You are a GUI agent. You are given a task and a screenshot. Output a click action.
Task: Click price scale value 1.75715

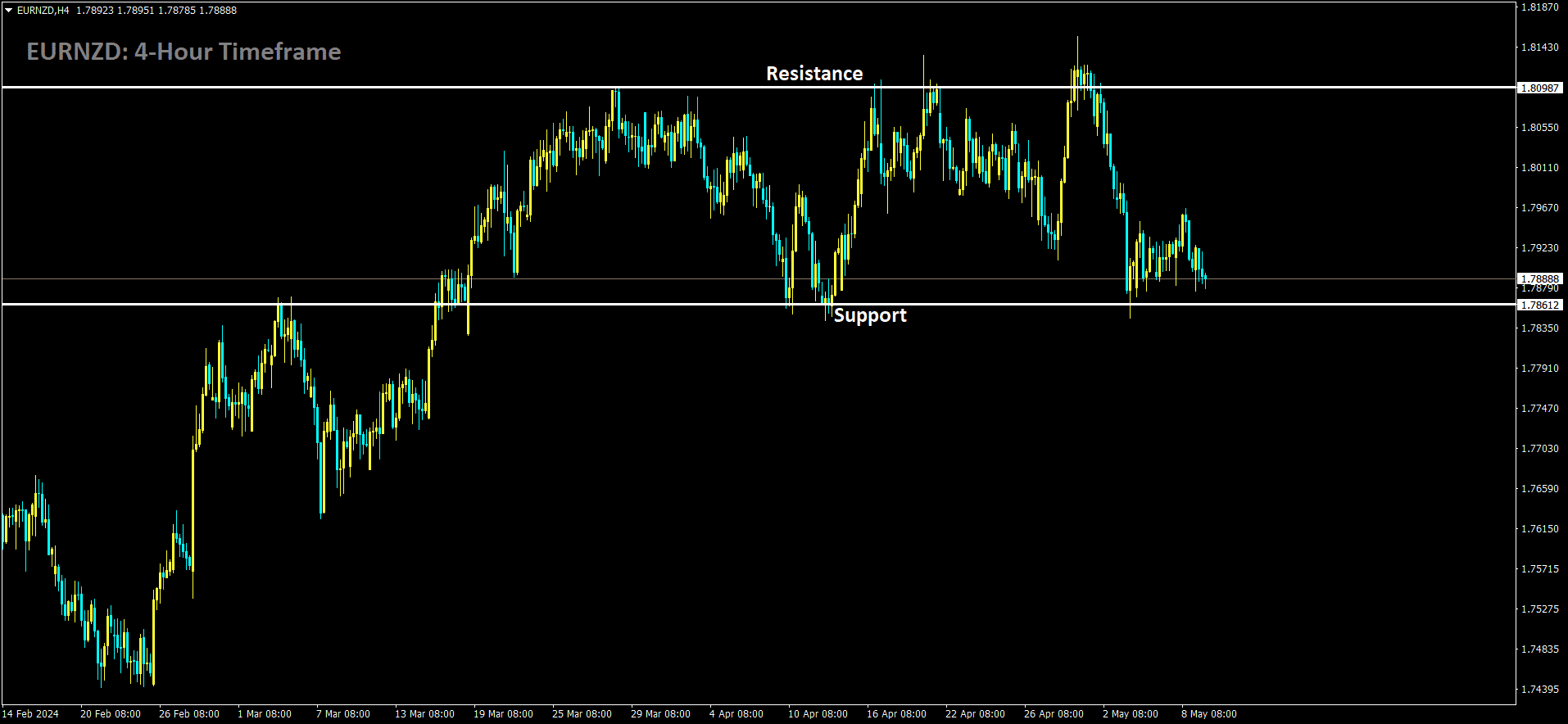click(1540, 568)
